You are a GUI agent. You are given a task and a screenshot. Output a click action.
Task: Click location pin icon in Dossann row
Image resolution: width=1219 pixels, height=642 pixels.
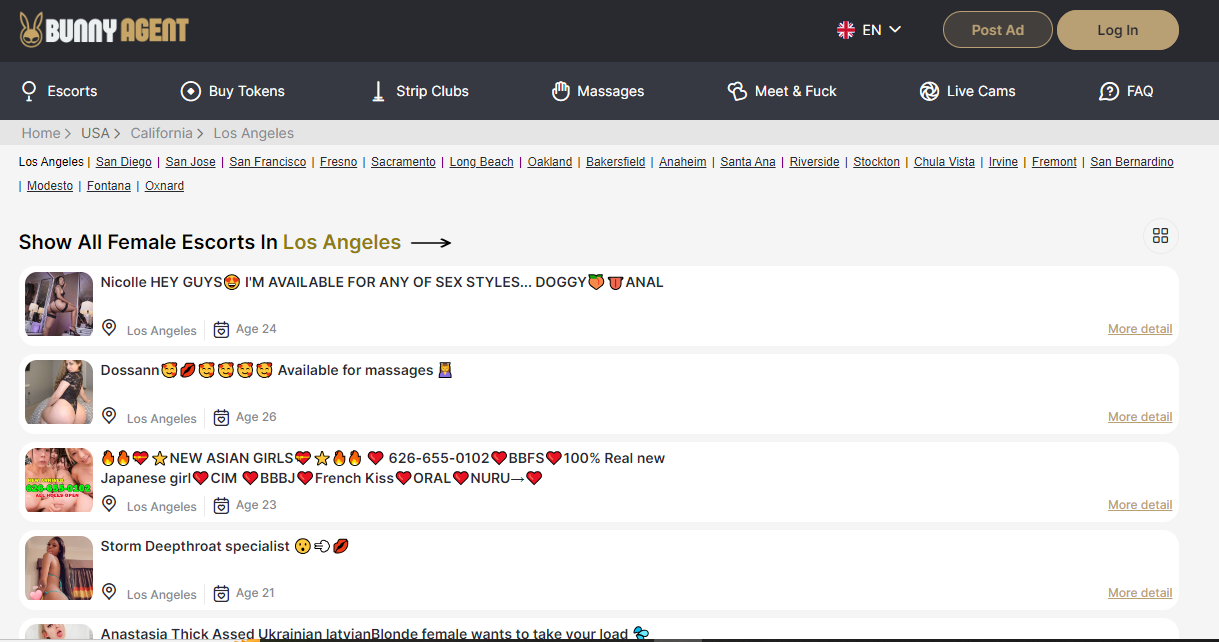pyautogui.click(x=109, y=416)
